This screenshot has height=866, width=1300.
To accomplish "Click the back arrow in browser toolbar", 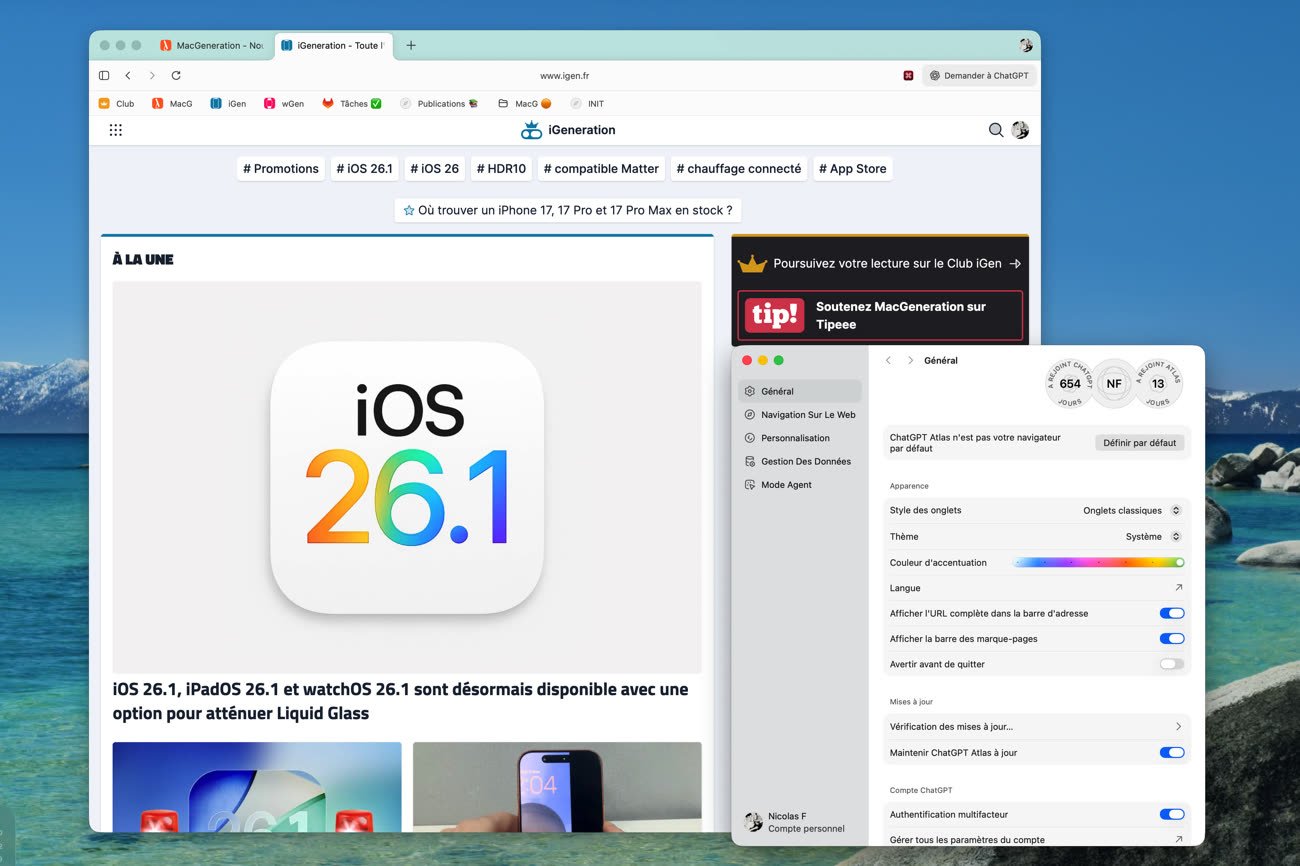I will coord(128,75).
